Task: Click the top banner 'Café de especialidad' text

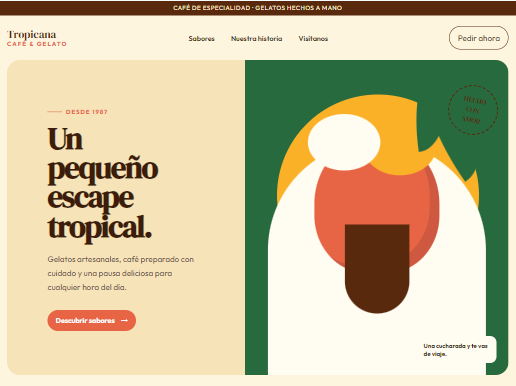Action: coord(258,8)
